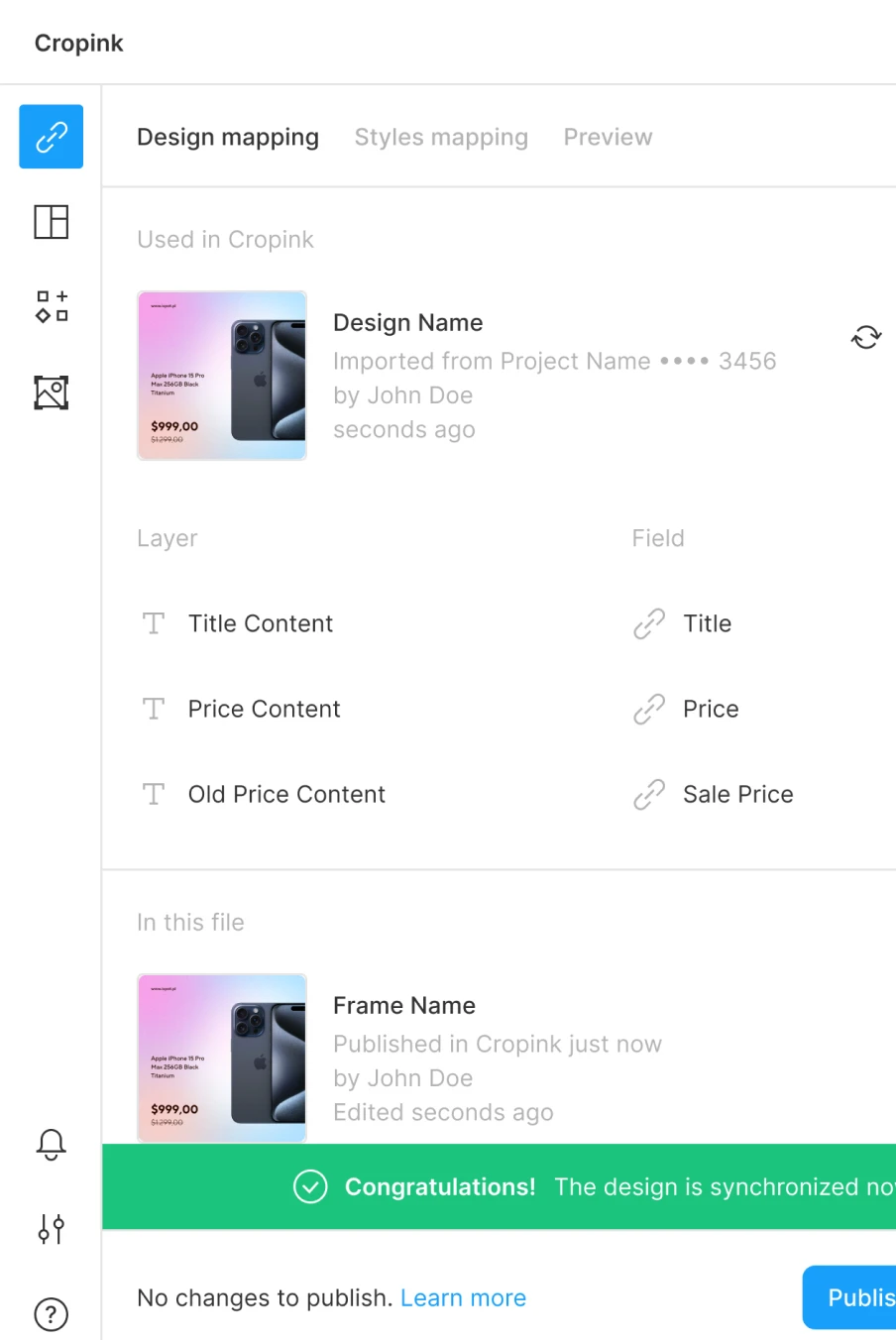
Task: Open help with the question mark icon
Action: 51,1313
